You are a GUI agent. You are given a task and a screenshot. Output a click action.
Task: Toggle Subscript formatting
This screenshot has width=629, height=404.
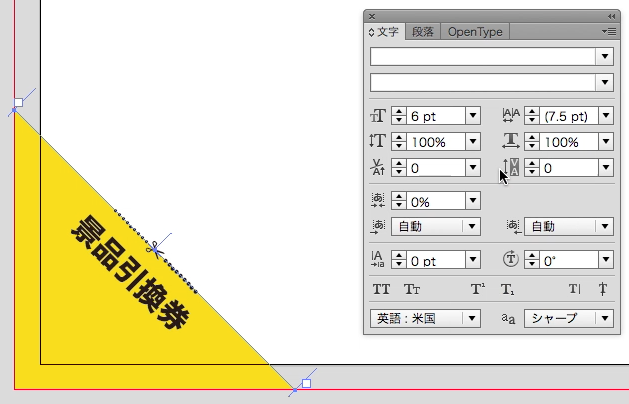[x=507, y=289]
